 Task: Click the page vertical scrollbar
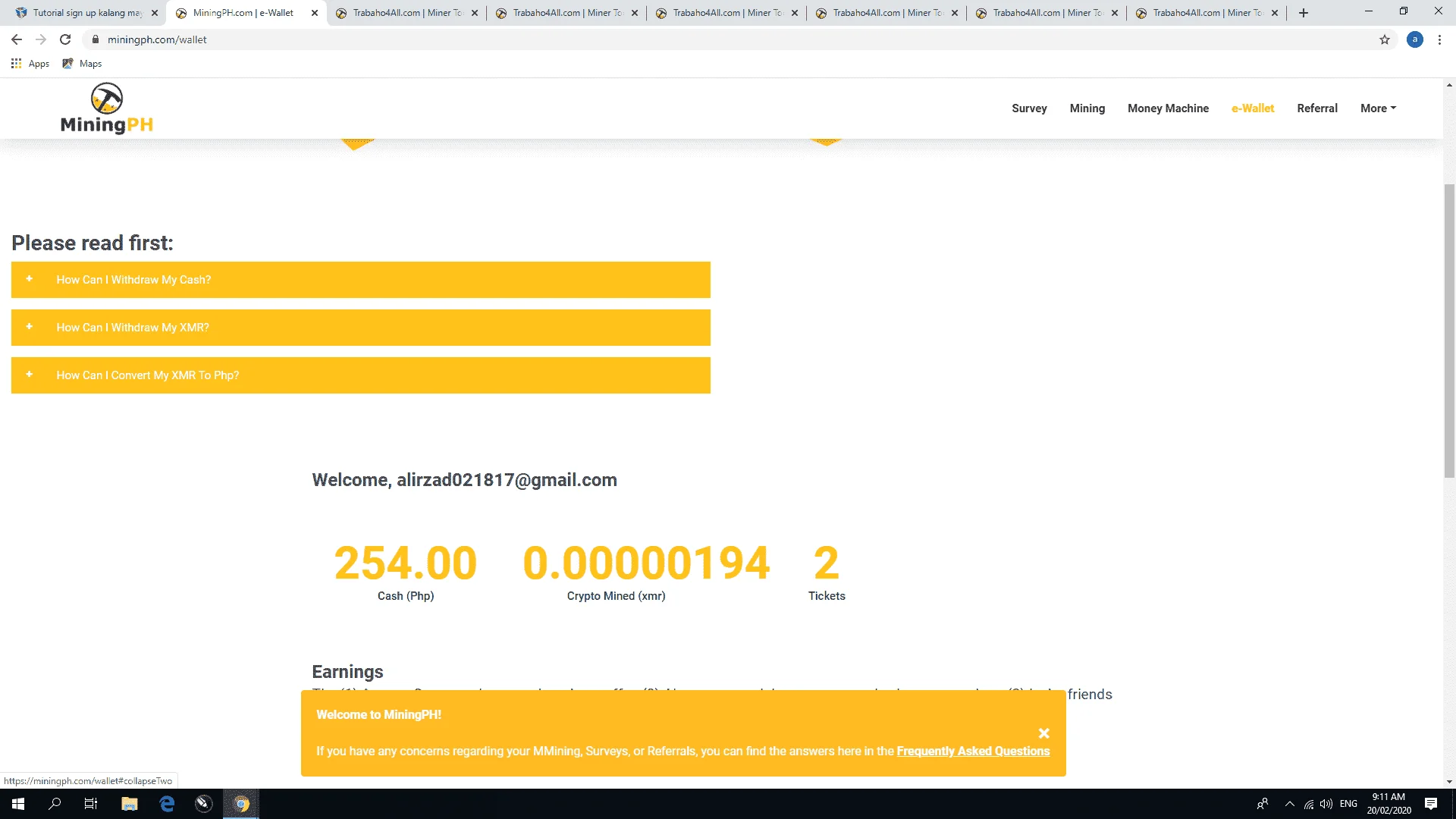[x=1449, y=331]
